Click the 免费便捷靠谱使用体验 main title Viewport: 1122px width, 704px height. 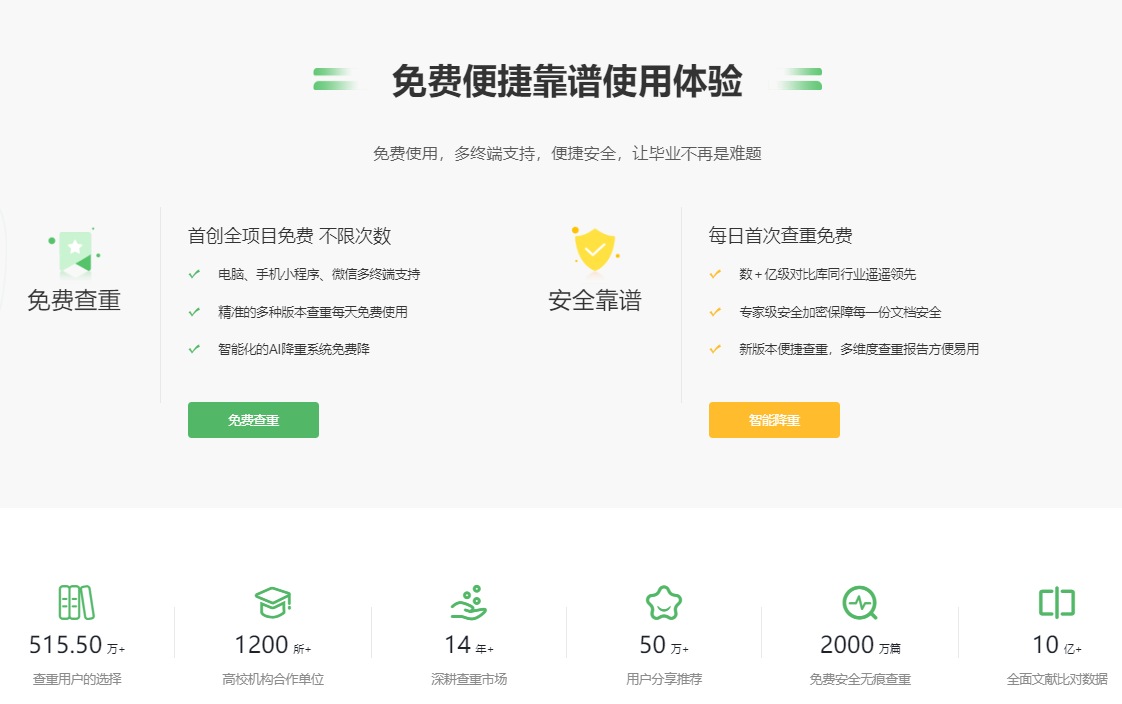[x=566, y=81]
